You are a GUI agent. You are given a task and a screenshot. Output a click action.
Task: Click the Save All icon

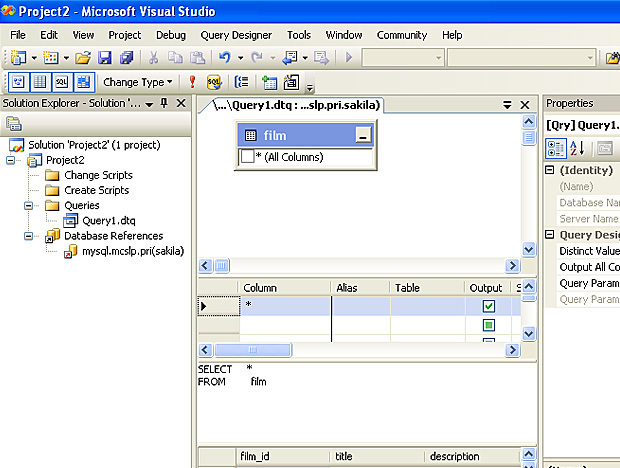pos(127,58)
